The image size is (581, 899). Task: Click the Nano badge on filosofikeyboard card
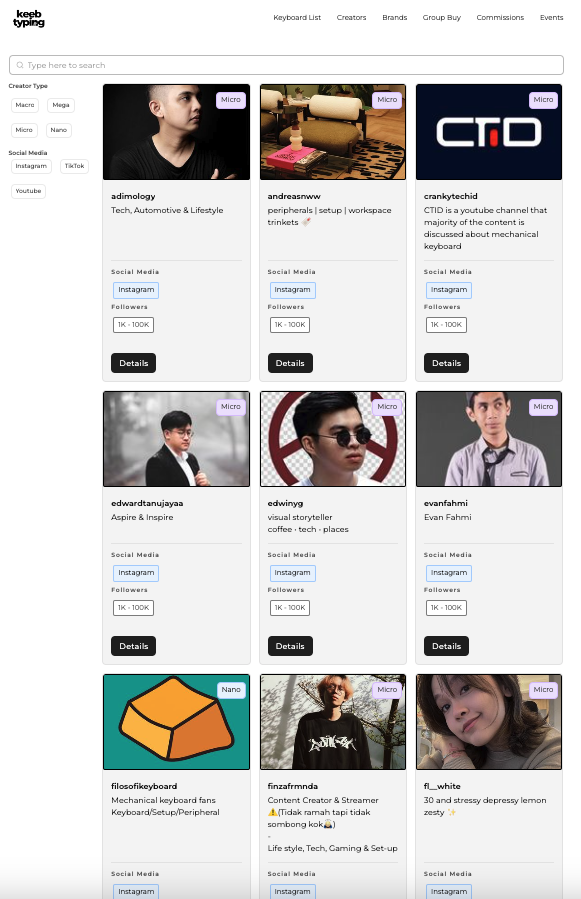[231, 690]
